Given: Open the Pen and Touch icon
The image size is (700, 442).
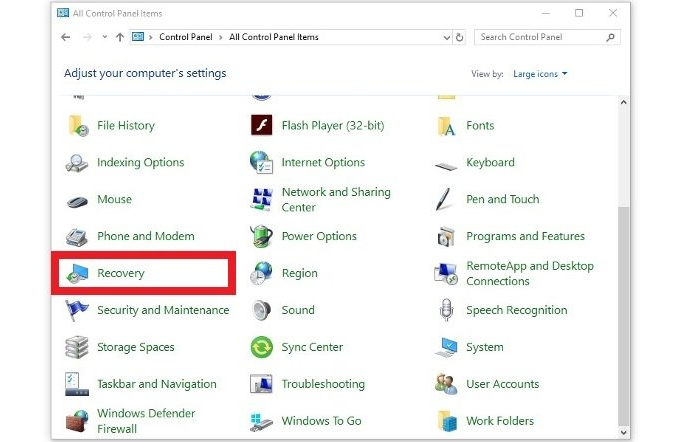Looking at the screenshot, I should 444,199.
